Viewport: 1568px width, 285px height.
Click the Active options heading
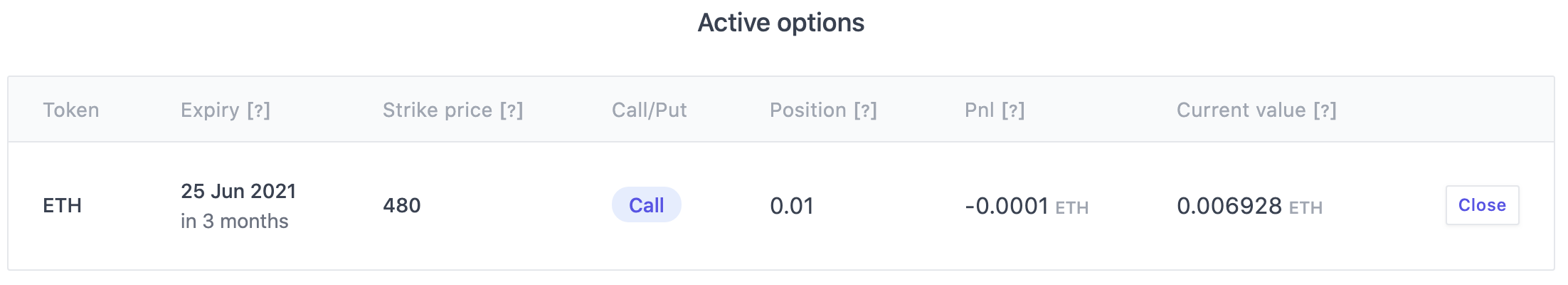pyautogui.click(x=780, y=23)
